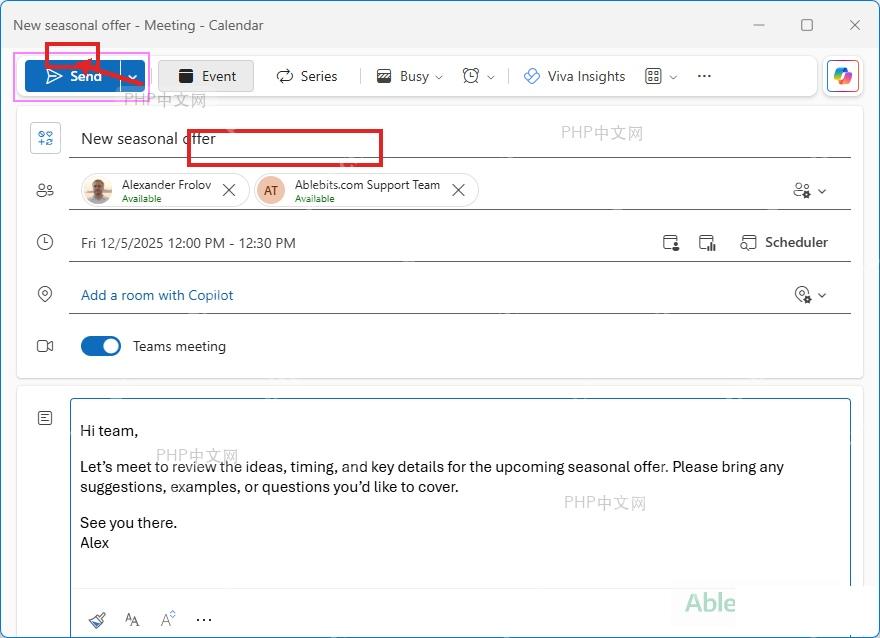The height and width of the screenshot is (638, 880).
Task: Open more formatting options ellipsis
Action: [204, 620]
